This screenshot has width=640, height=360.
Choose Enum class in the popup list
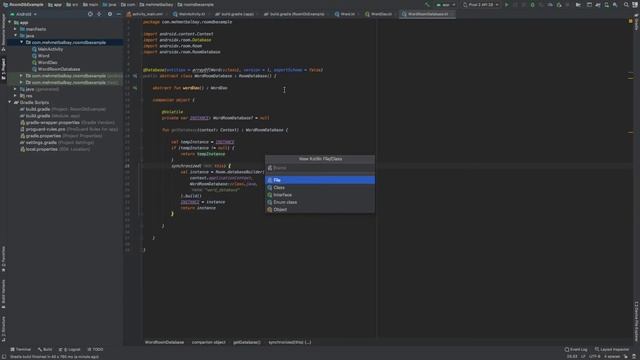click(x=320, y=202)
